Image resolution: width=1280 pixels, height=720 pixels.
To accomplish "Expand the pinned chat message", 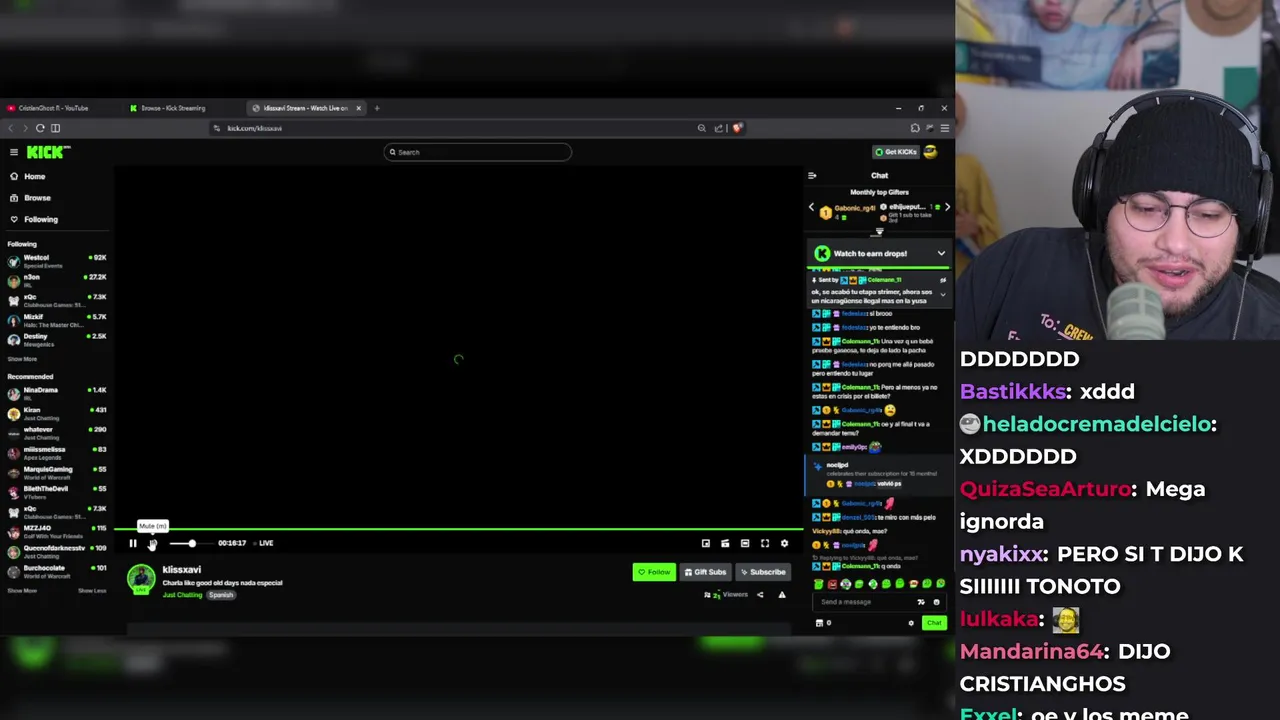I will [x=942, y=295].
